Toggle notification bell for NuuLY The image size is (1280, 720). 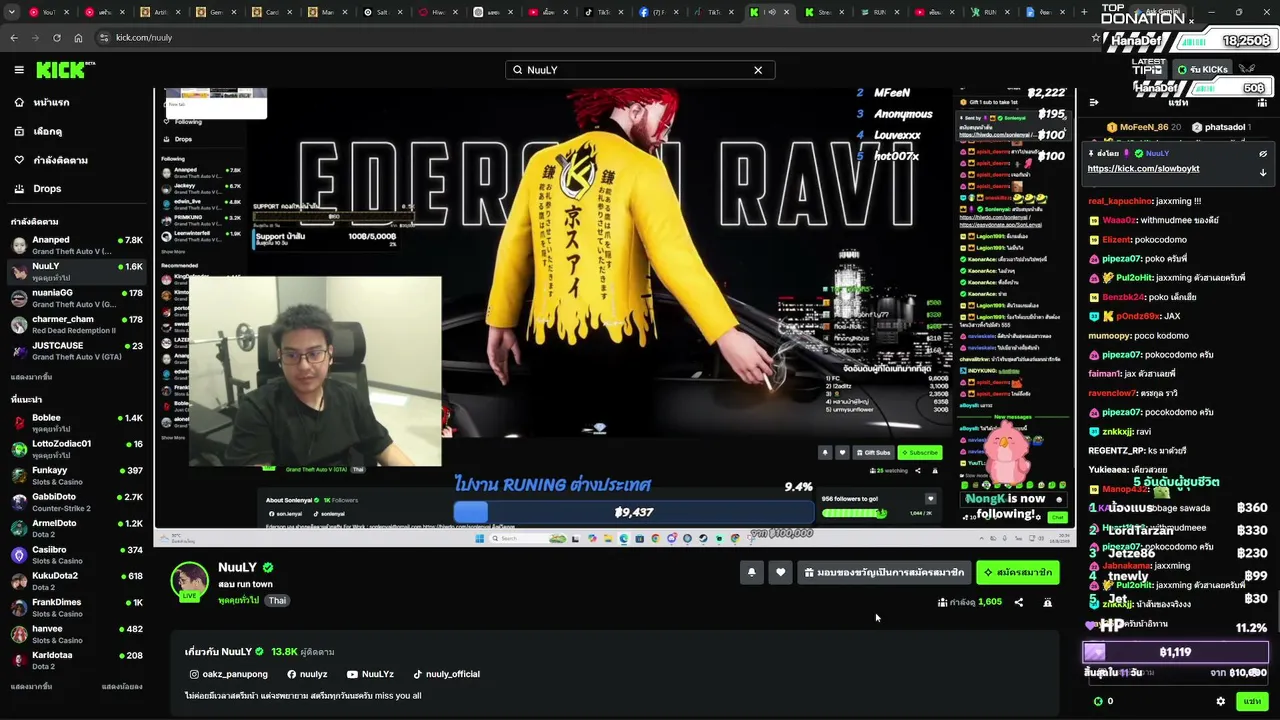(751, 573)
